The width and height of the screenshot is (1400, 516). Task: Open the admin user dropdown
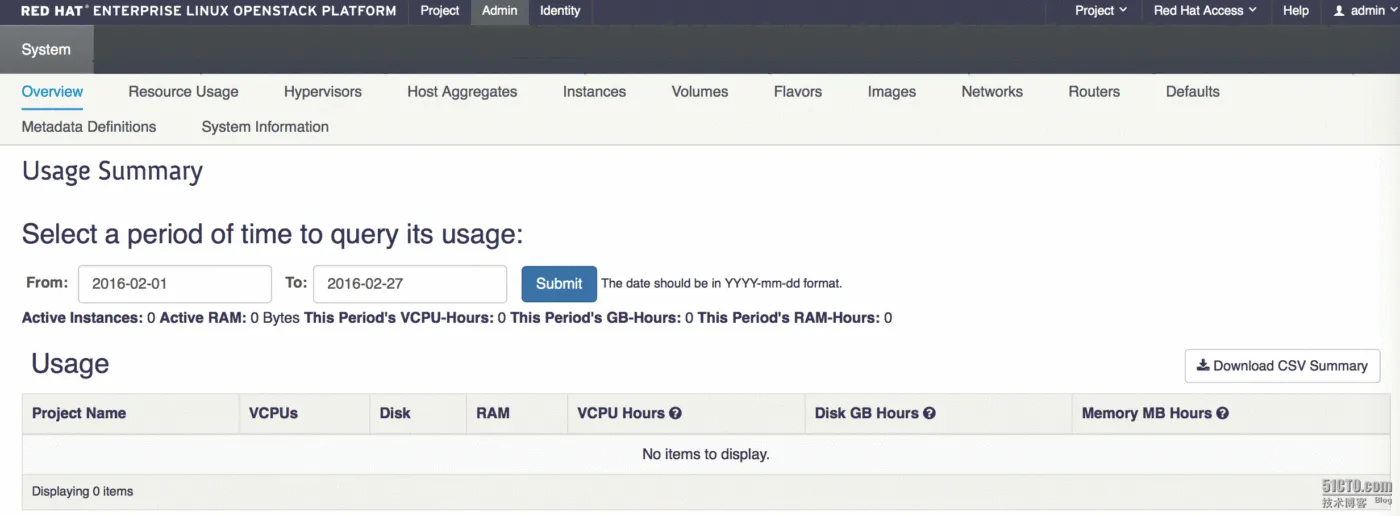1366,10
